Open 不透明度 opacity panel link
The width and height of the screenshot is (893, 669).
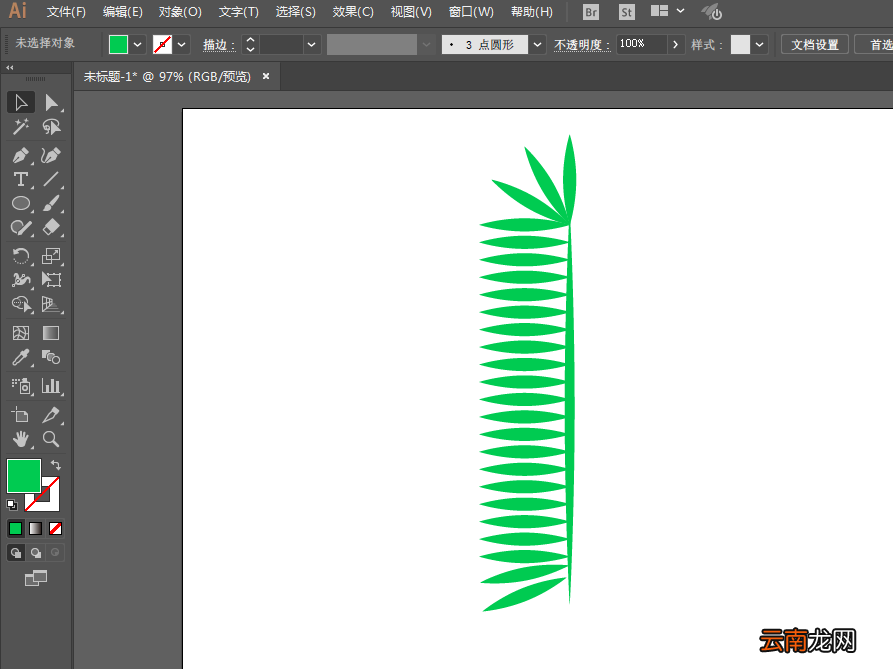(582, 45)
